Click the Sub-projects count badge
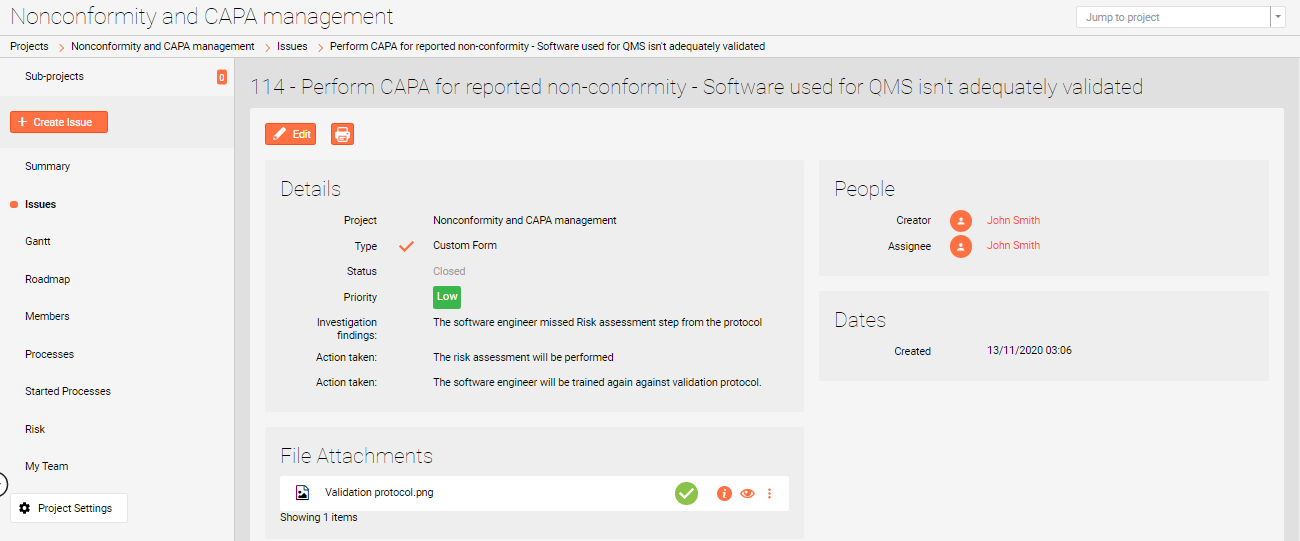Image resolution: width=1300 pixels, height=541 pixels. click(221, 77)
